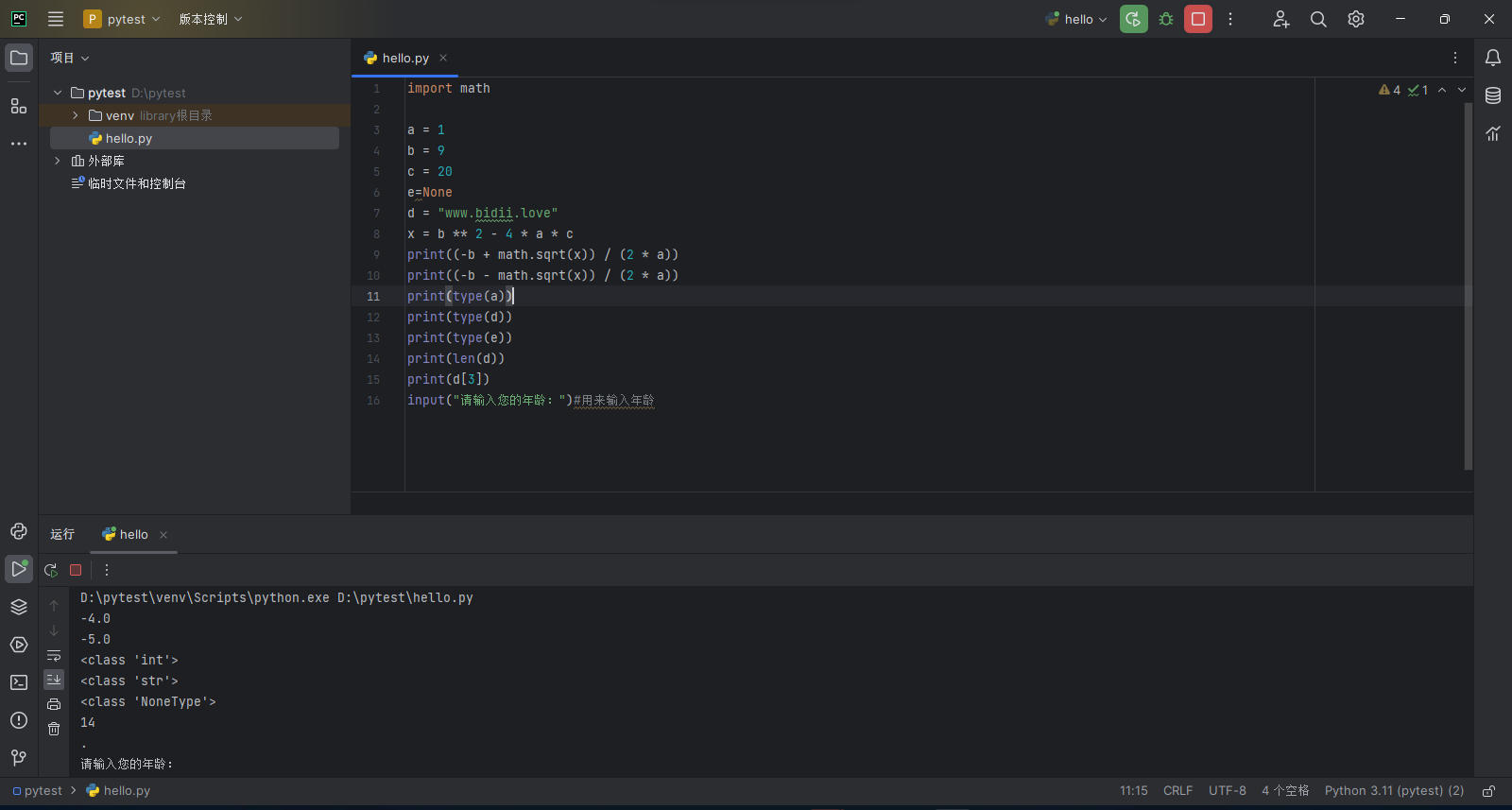This screenshot has height=810, width=1512.
Task: Toggle scroll to end in console
Action: point(54,680)
